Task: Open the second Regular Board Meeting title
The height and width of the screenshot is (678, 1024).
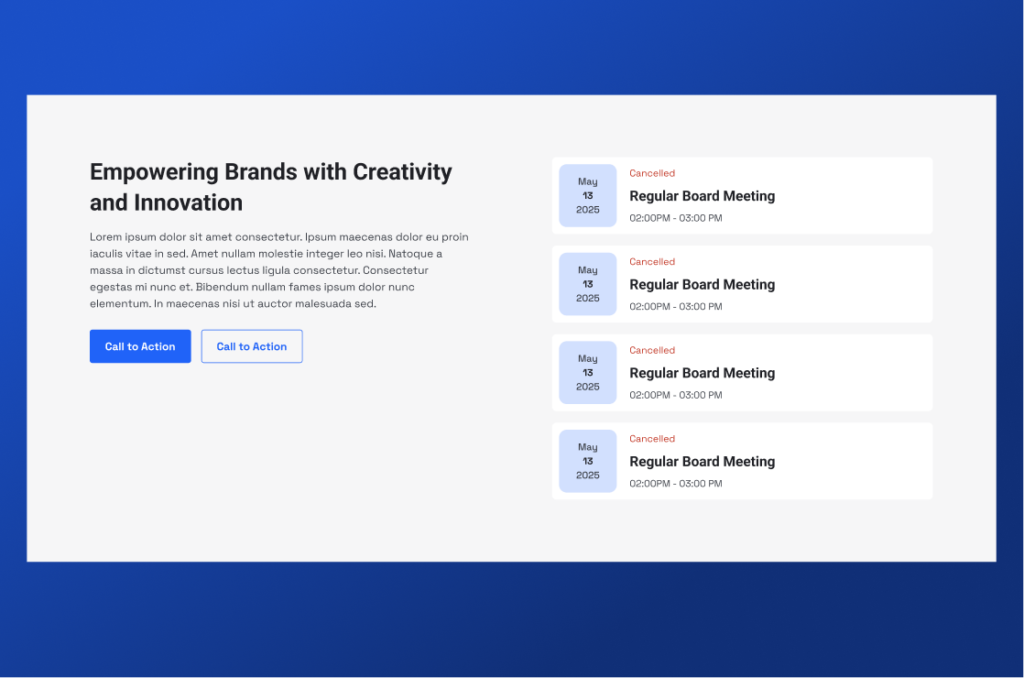Action: (702, 285)
